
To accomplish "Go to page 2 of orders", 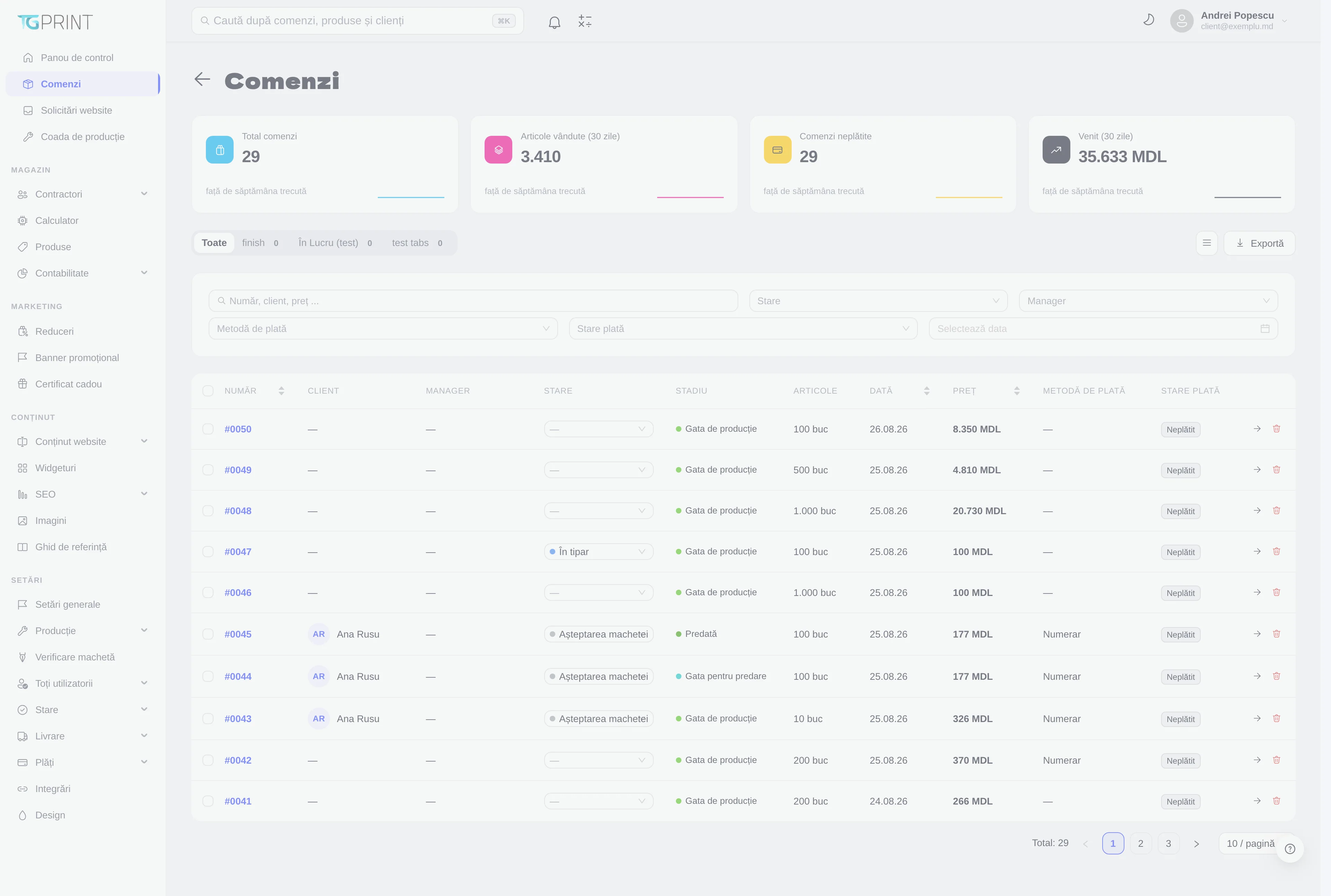I will [x=1140, y=843].
